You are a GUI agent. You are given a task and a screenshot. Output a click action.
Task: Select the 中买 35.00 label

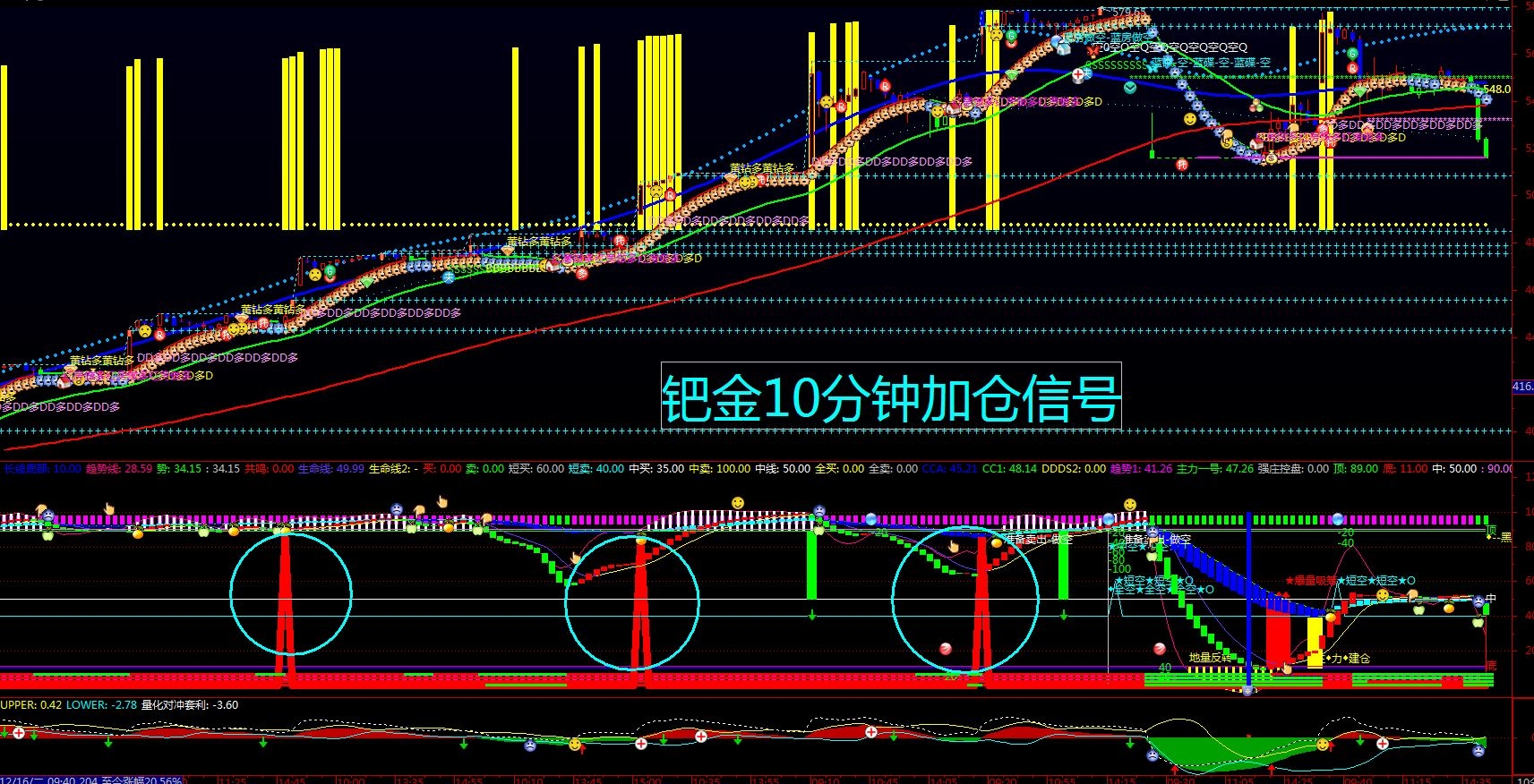[x=656, y=468]
